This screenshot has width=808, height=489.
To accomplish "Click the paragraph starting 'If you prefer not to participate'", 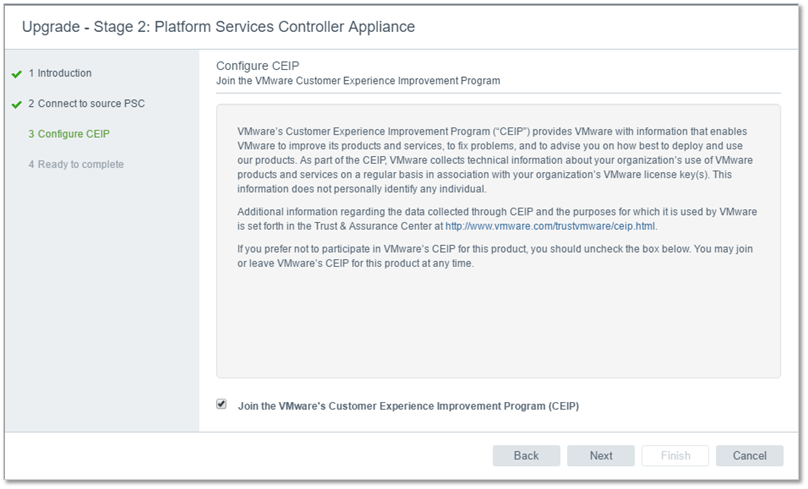I will 495,256.
